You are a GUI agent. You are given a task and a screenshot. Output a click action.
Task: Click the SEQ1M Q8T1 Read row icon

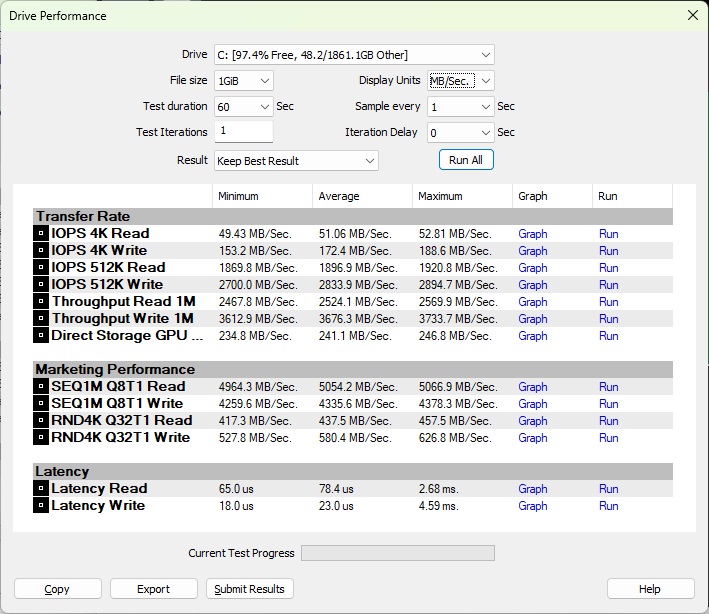[41, 387]
